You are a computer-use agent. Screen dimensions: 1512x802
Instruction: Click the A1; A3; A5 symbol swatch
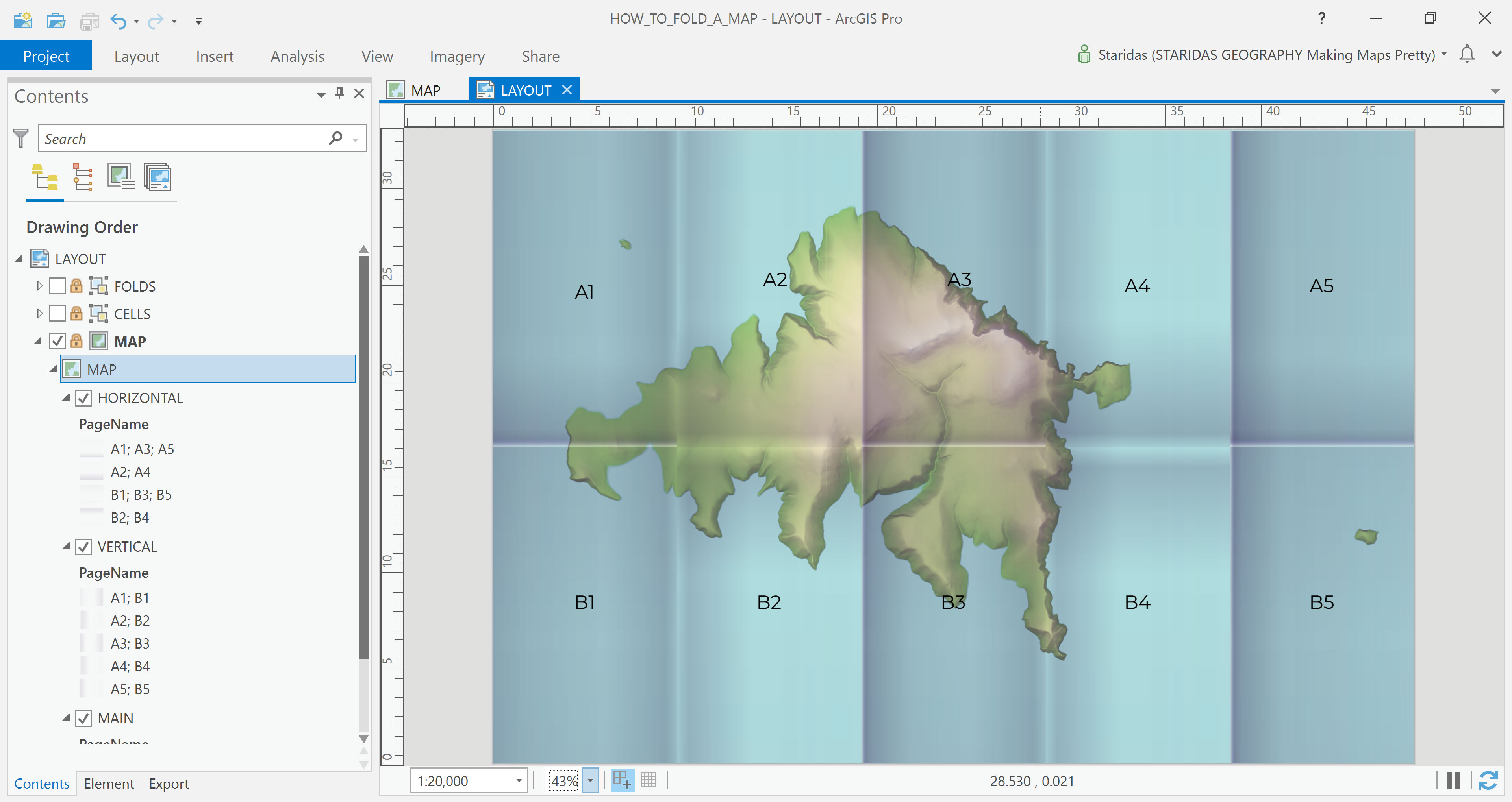tap(92, 449)
